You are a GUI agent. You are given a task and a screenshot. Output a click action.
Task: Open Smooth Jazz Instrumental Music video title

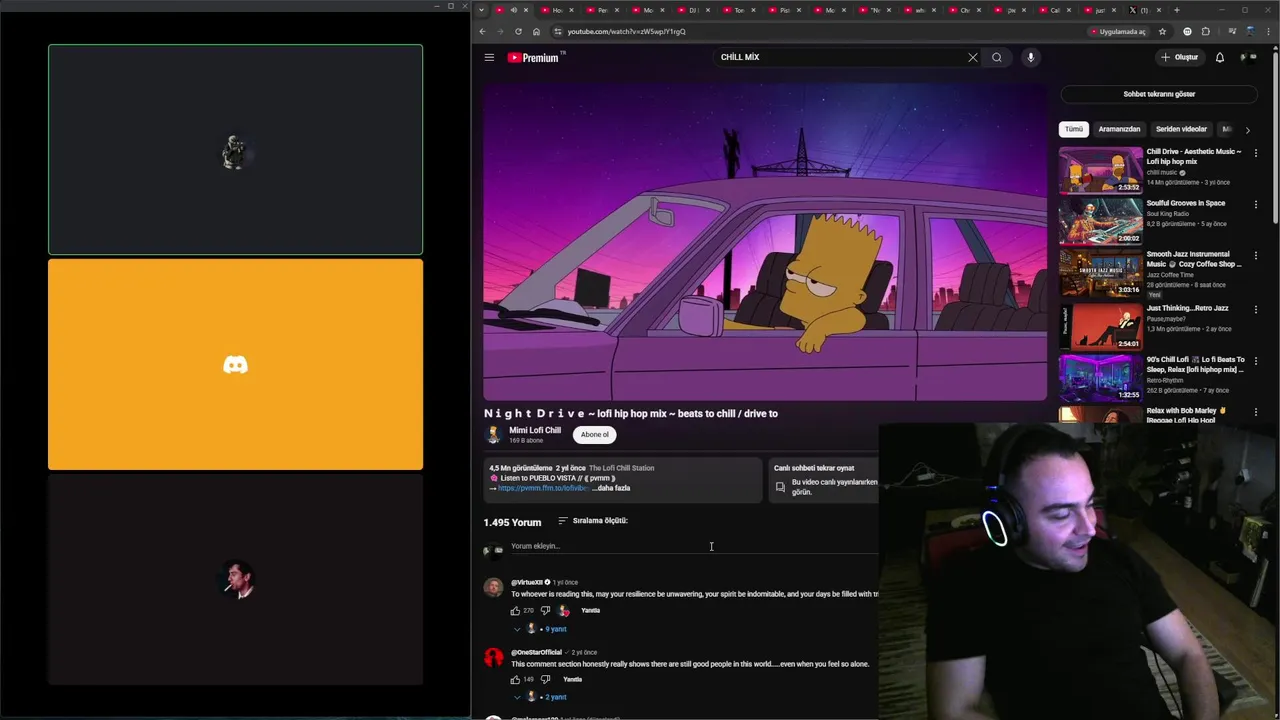point(1193,259)
